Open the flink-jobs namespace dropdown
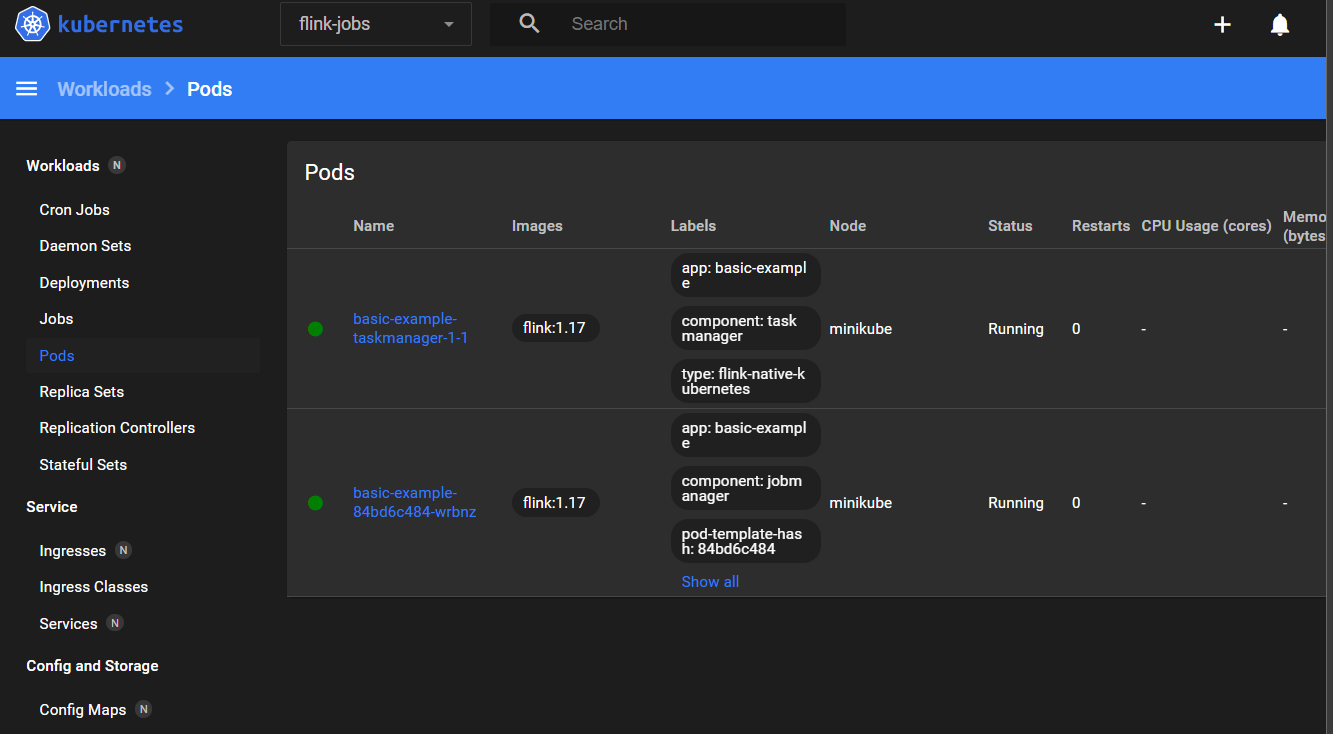Screen dimensions: 1333x734 click(x=376, y=24)
